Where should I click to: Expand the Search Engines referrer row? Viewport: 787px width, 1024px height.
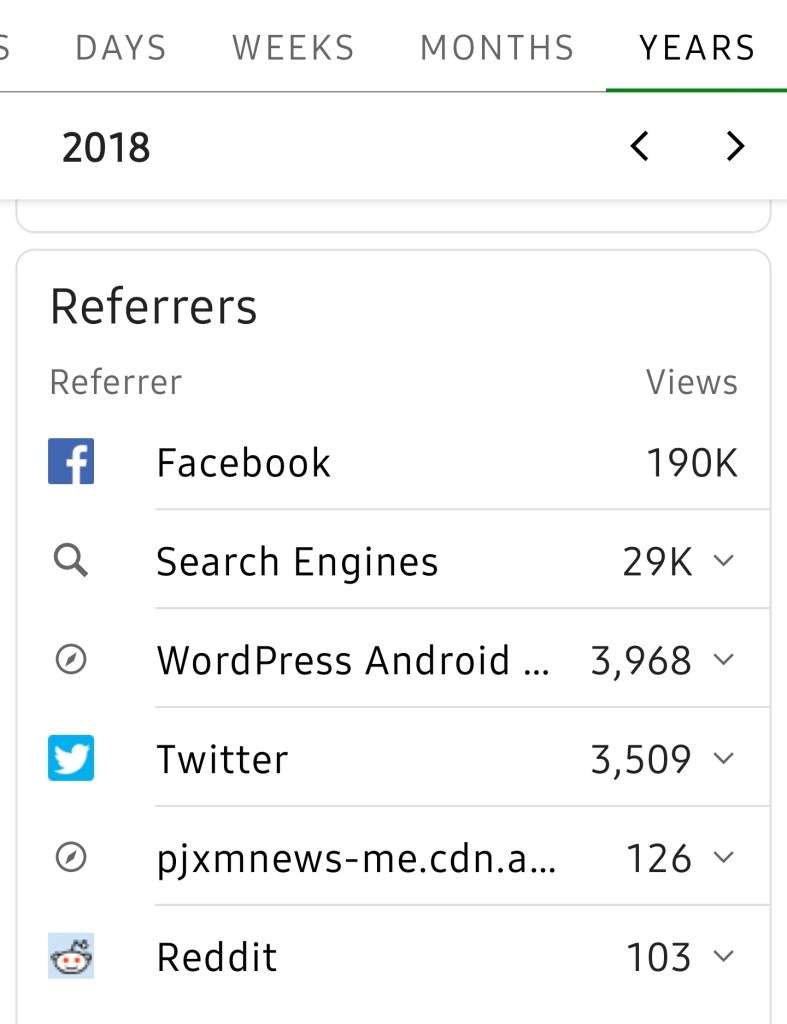[724, 561]
